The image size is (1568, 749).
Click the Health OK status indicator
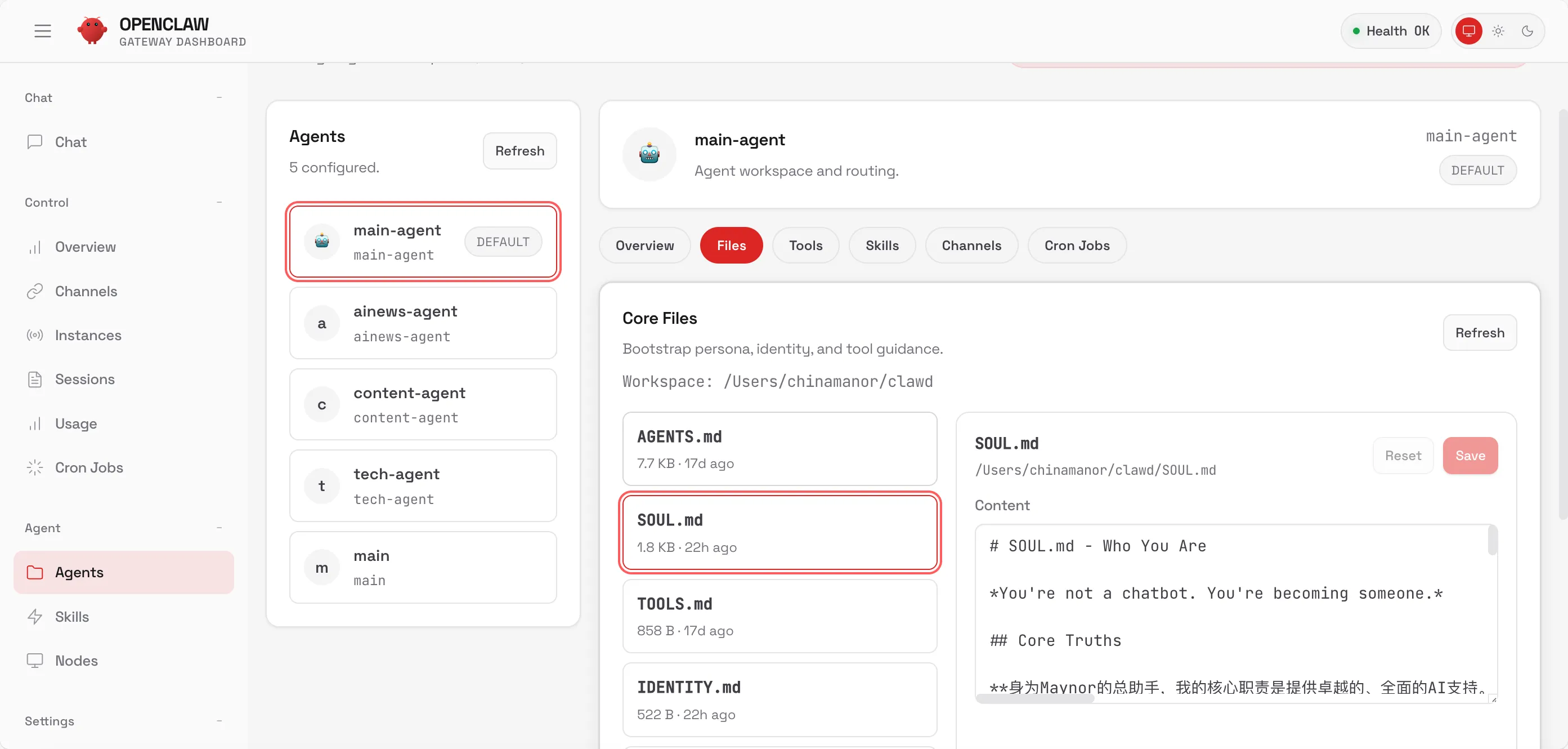(x=1390, y=31)
